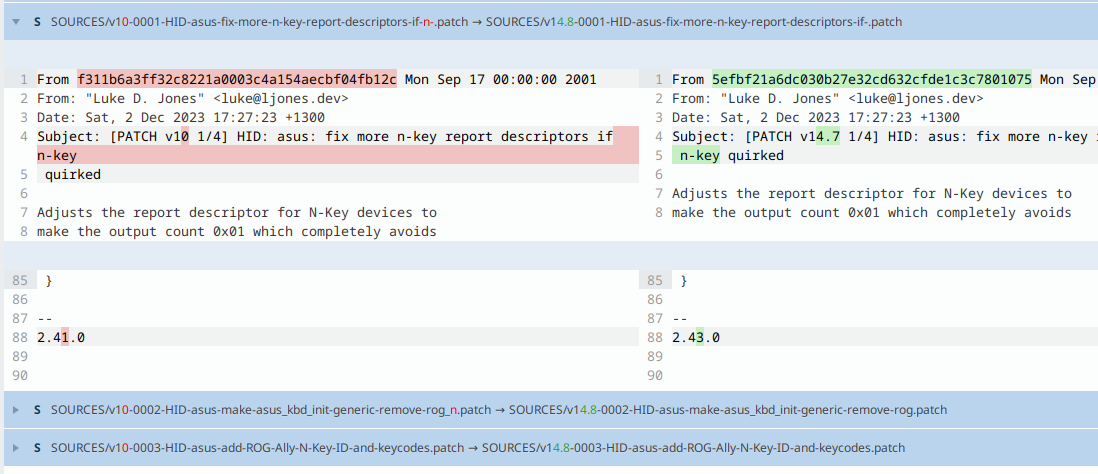Viewport: 1098px width, 474px height.
Task: Click the left pane line number 1
Action: (24, 79)
